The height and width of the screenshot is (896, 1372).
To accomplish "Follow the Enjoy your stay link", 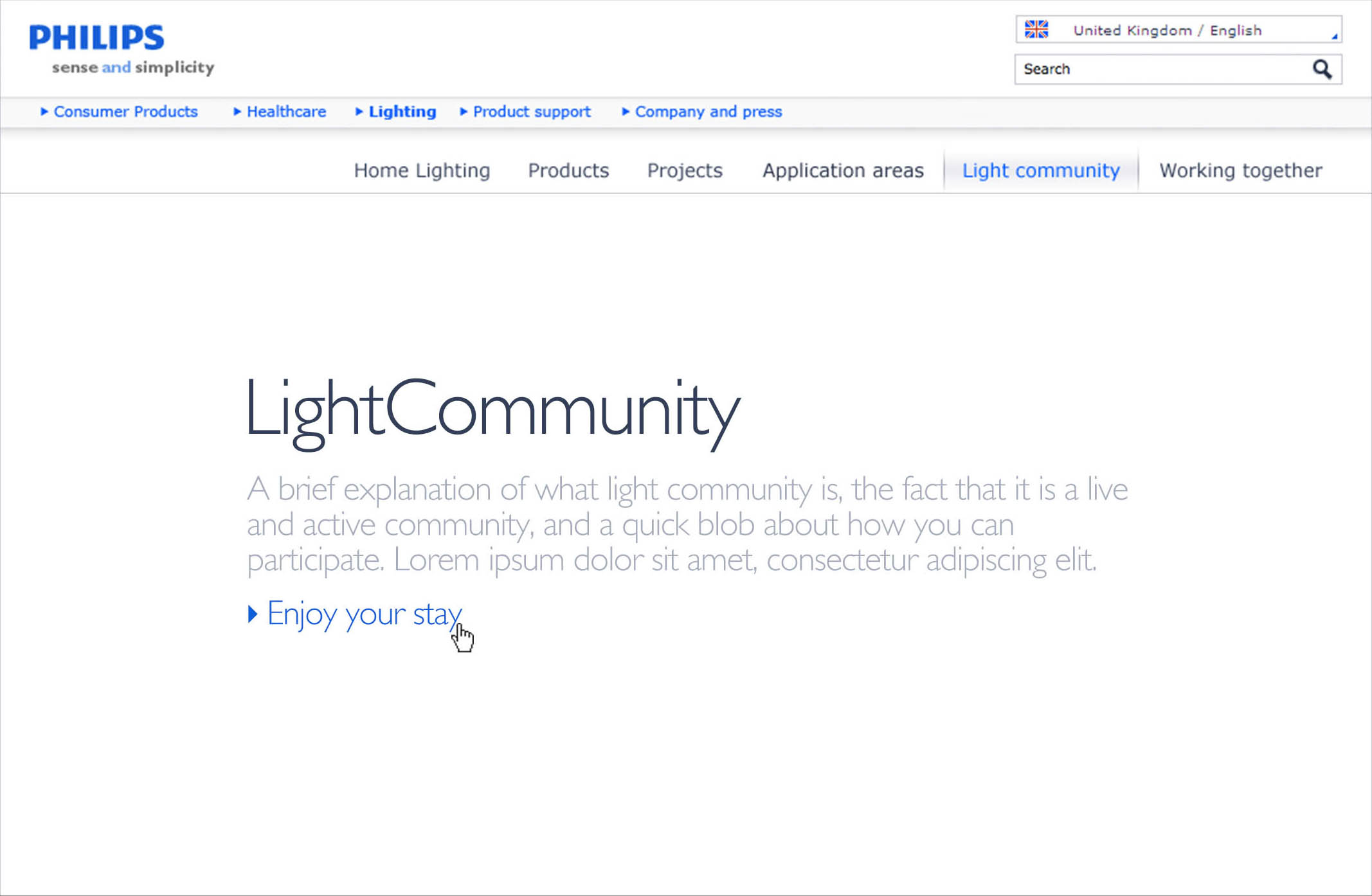I will coord(364,614).
